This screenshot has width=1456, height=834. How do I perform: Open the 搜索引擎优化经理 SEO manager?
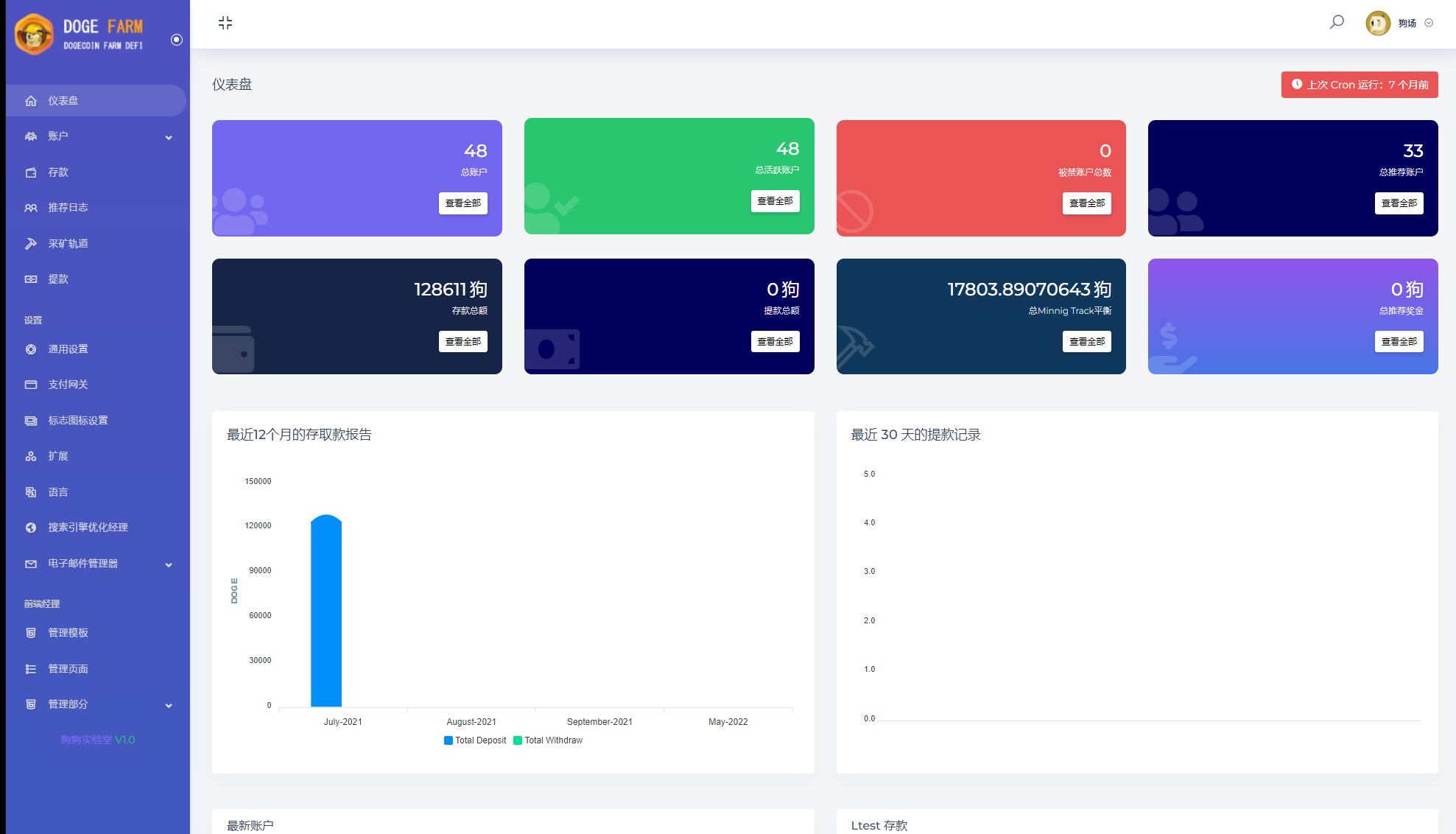87,528
